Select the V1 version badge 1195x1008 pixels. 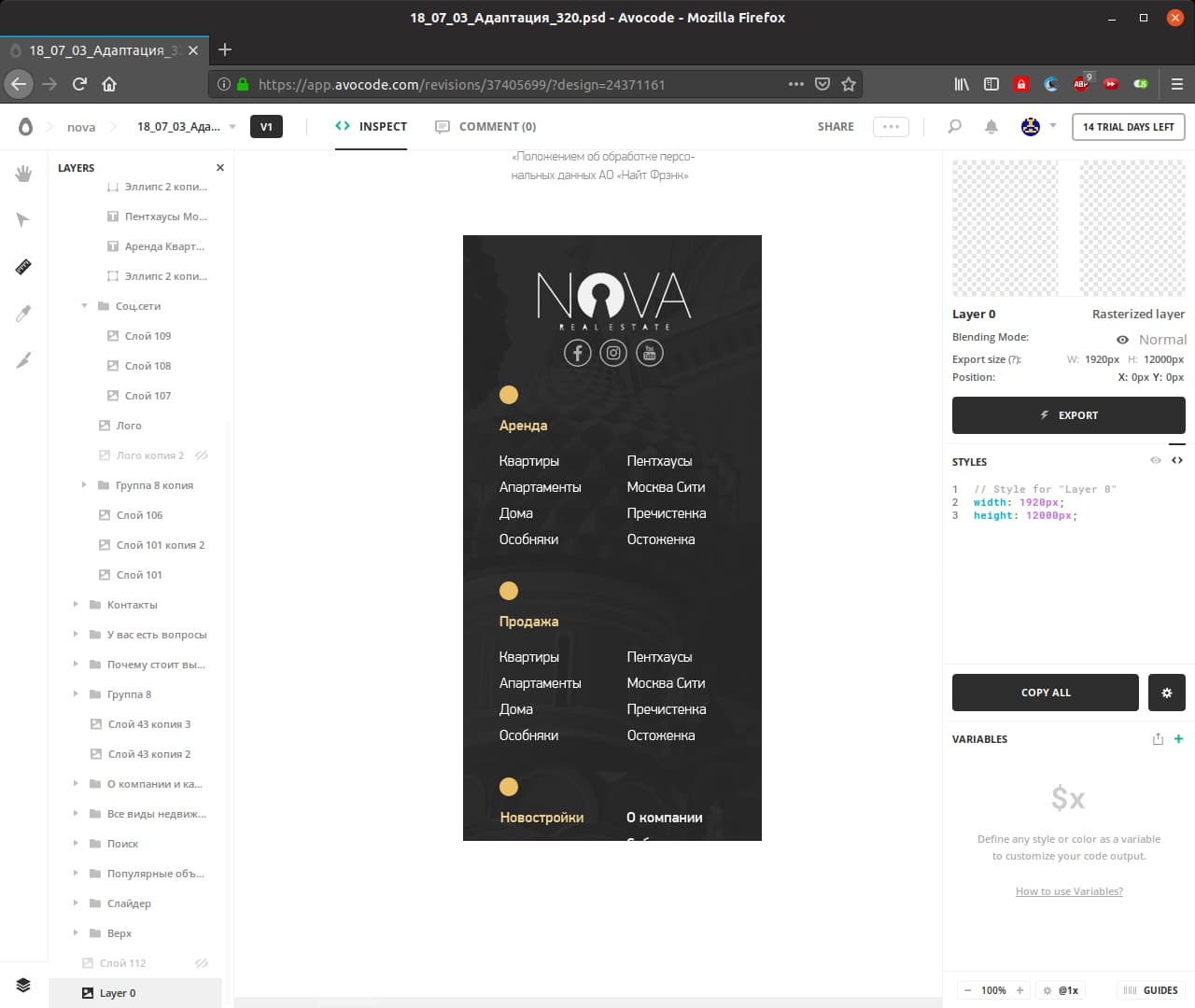266,127
